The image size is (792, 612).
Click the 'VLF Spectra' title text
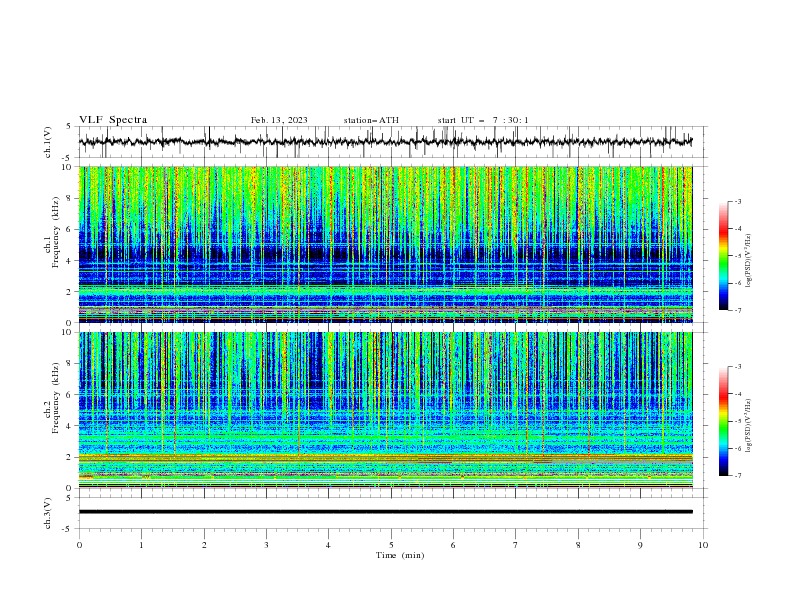pyautogui.click(x=113, y=120)
